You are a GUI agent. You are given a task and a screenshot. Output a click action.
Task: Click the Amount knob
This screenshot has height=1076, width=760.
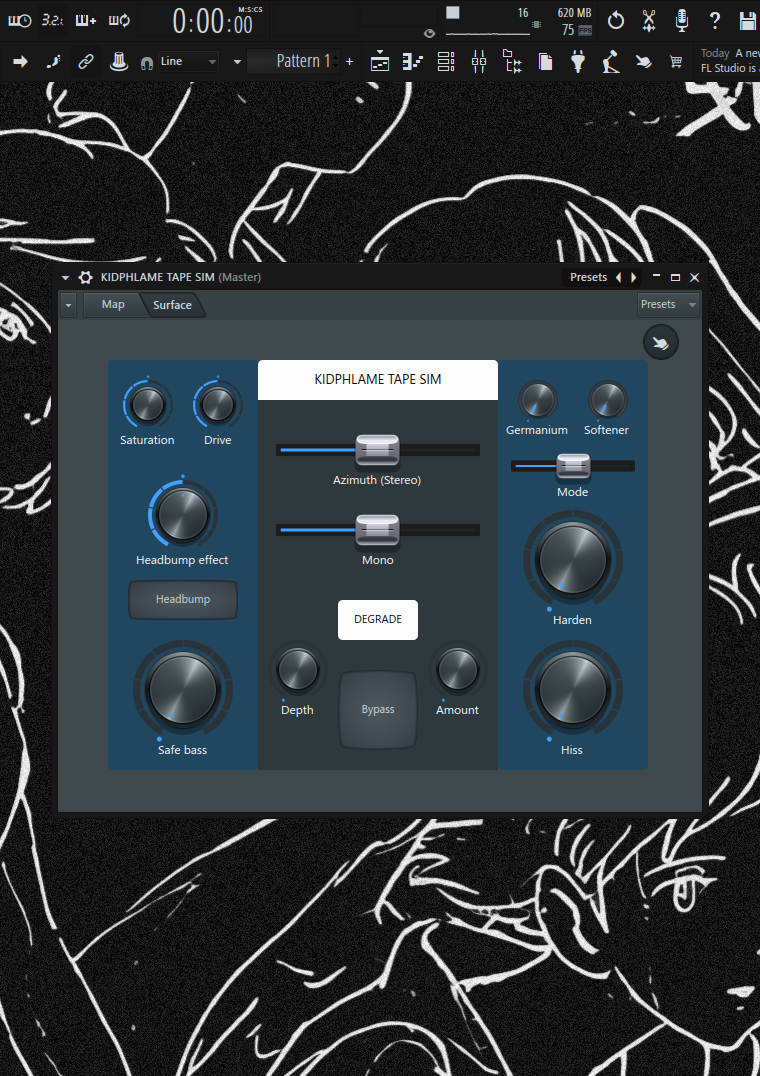click(458, 670)
